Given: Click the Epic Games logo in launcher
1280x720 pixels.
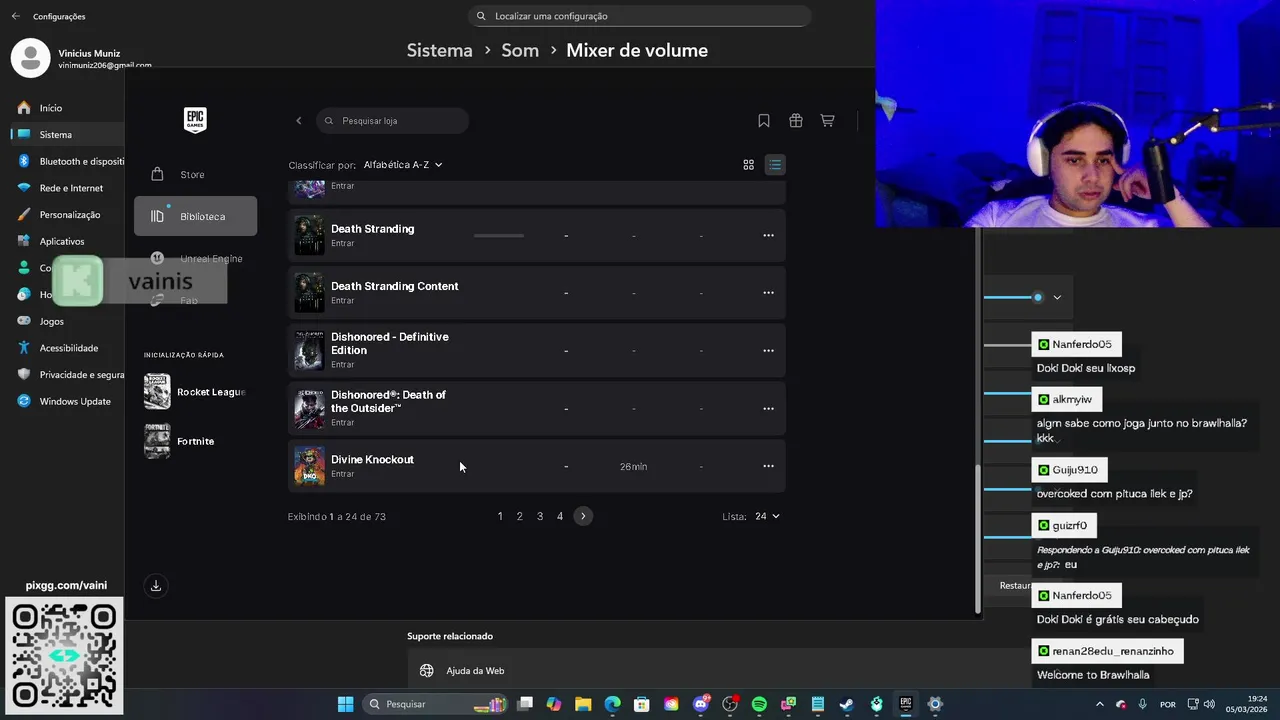Looking at the screenshot, I should click(x=195, y=120).
